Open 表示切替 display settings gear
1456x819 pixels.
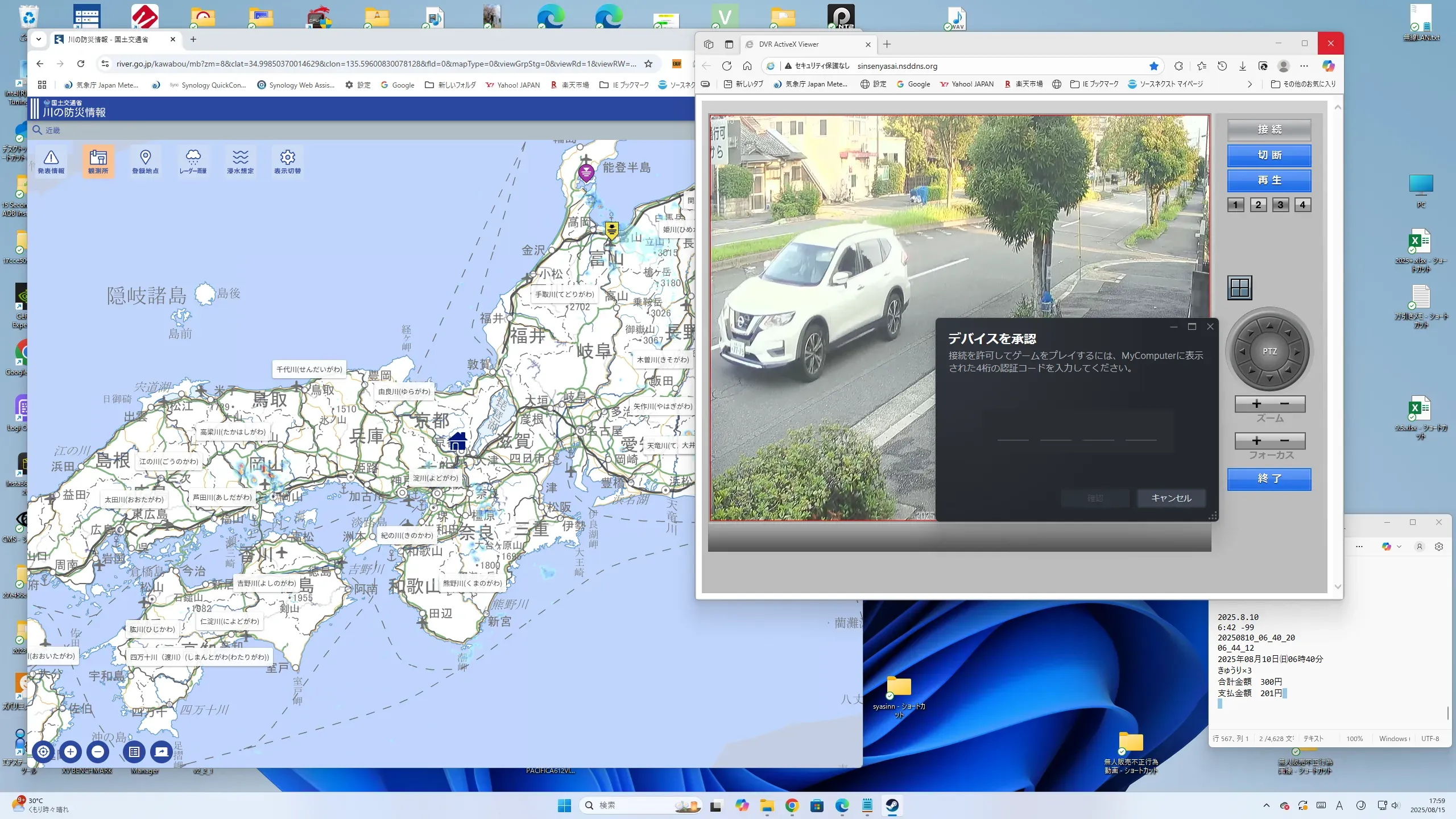tap(287, 161)
